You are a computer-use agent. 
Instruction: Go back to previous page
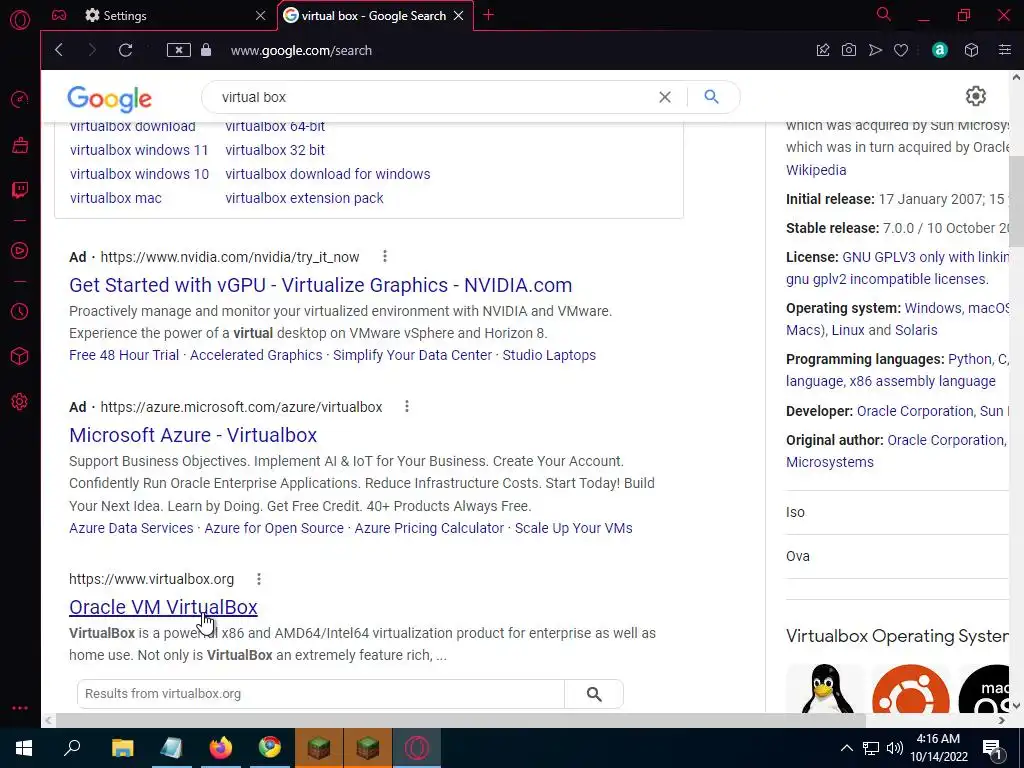pos(59,50)
